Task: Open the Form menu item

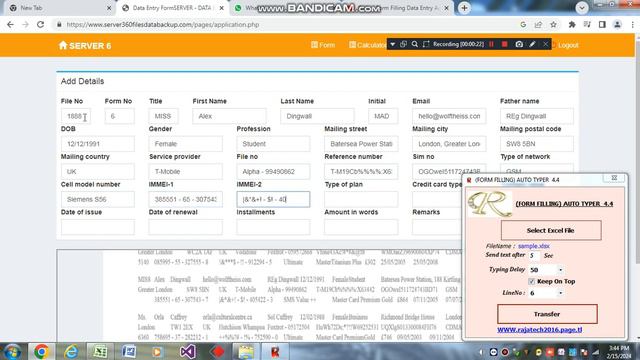Action: pos(323,45)
